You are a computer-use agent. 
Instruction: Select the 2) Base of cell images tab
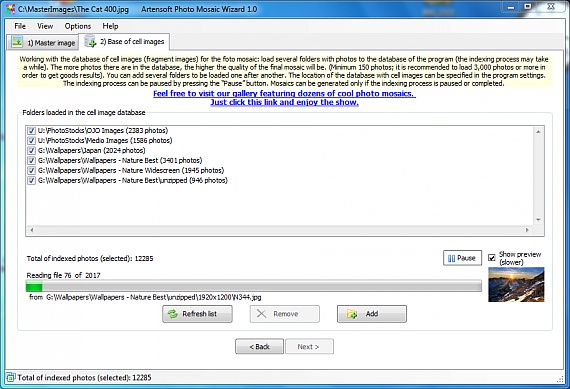click(124, 41)
